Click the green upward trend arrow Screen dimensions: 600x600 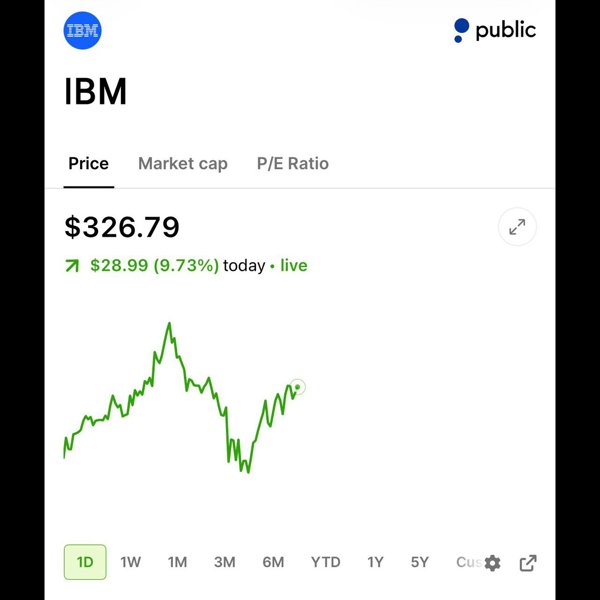(72, 266)
